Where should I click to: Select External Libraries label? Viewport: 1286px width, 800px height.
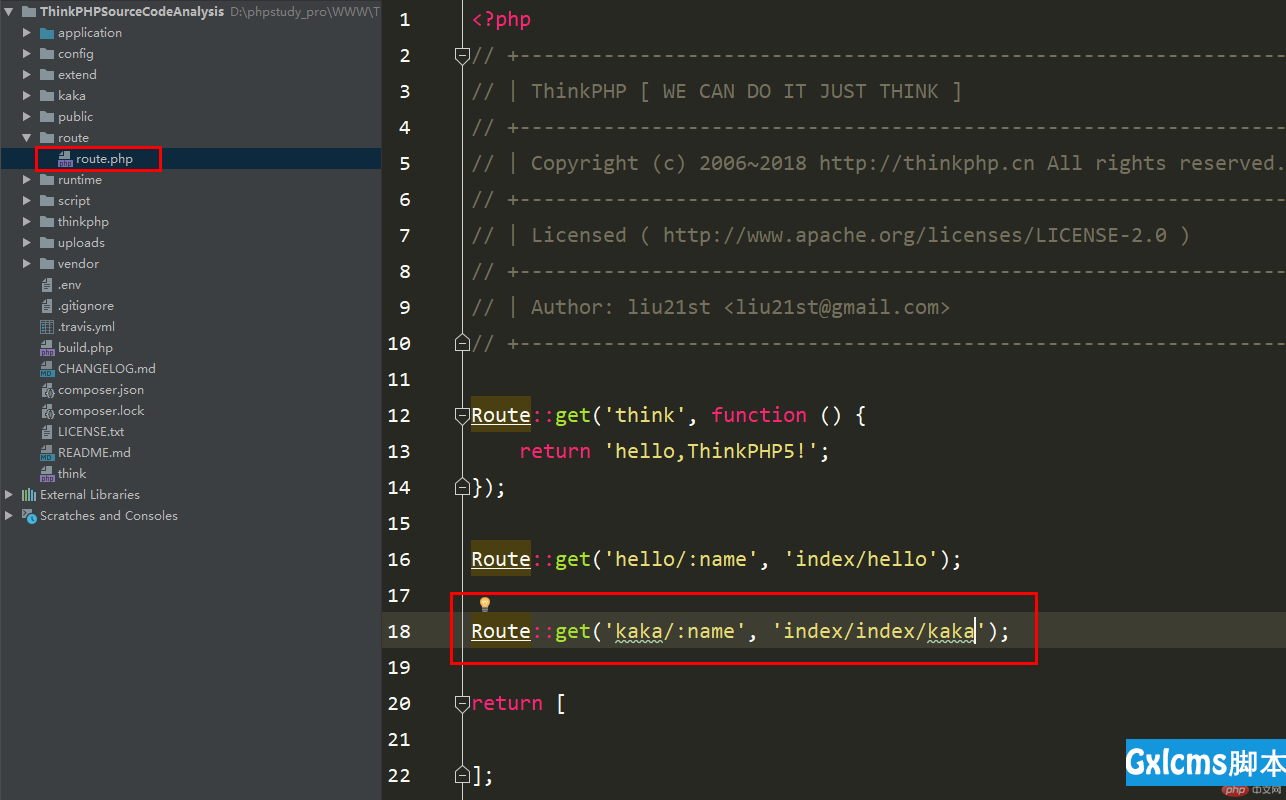pyautogui.click(x=90, y=495)
